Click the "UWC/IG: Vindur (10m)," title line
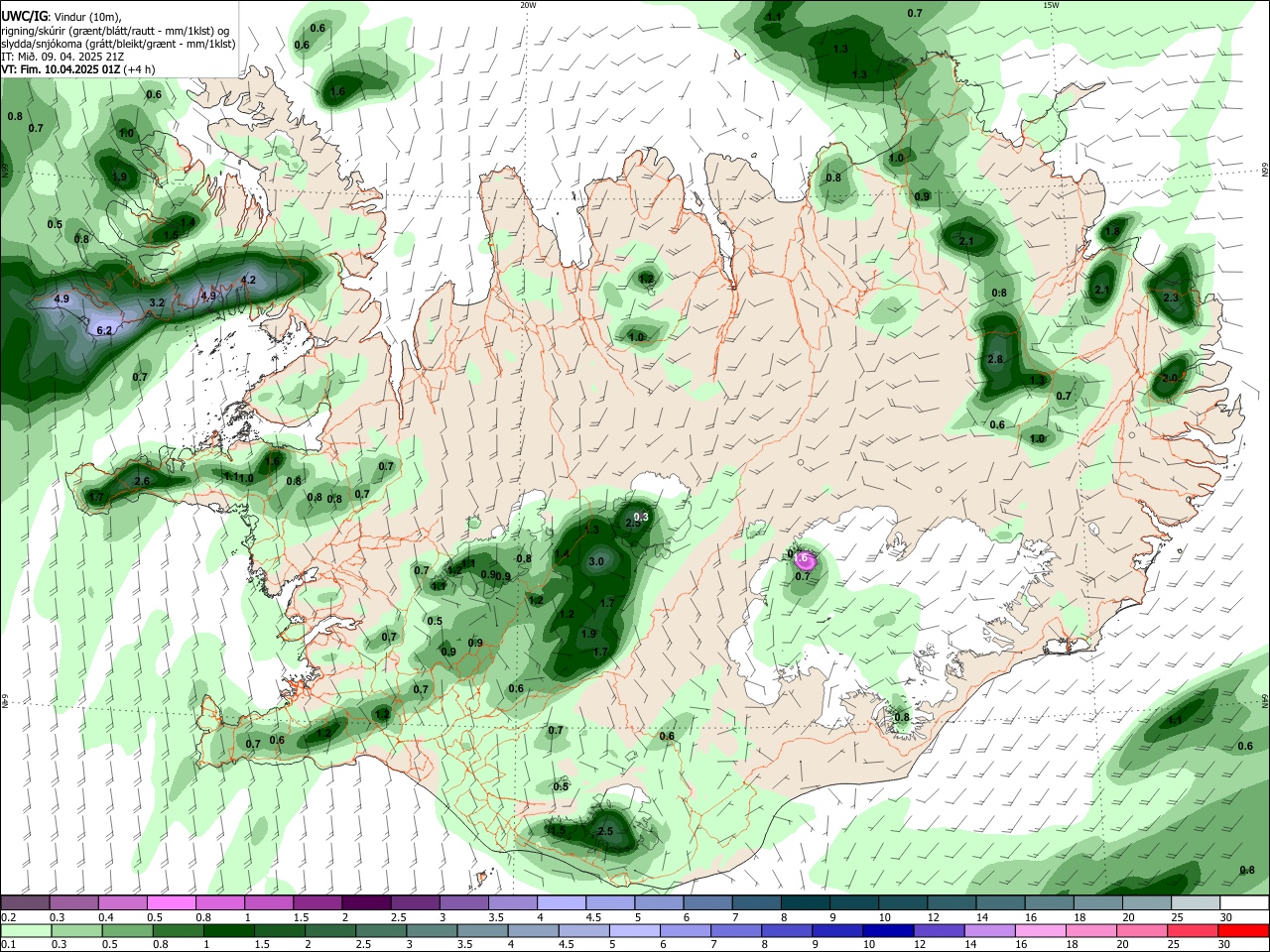This screenshot has height=952, width=1270. click(x=62, y=17)
